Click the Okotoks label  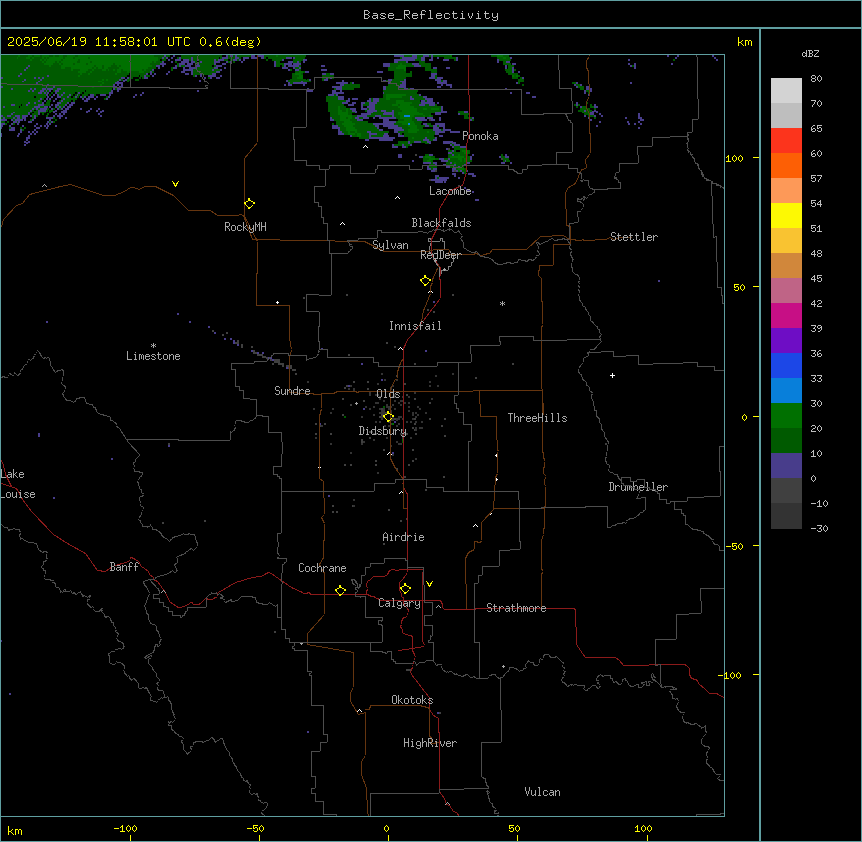[x=412, y=700]
